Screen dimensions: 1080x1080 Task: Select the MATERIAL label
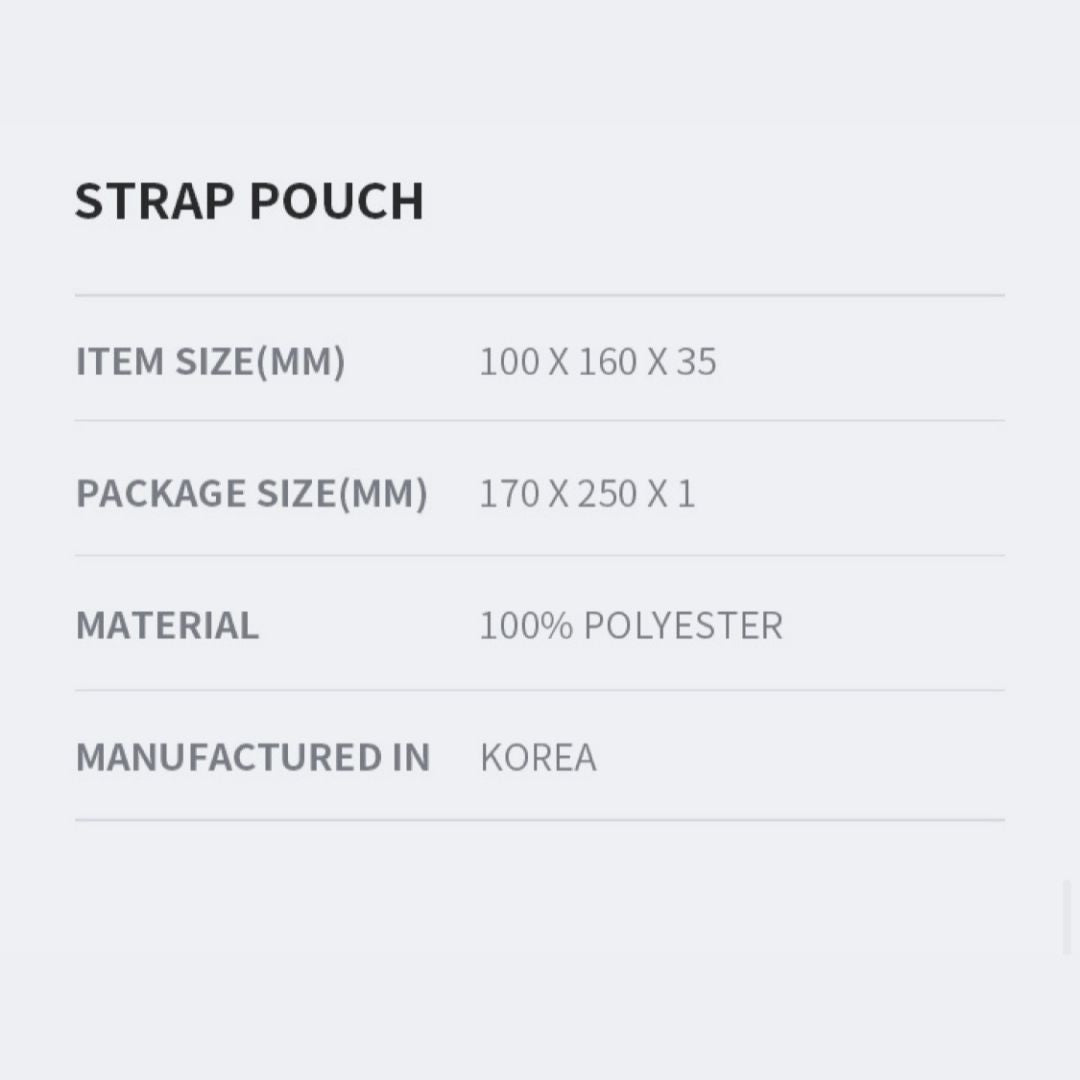coord(167,625)
